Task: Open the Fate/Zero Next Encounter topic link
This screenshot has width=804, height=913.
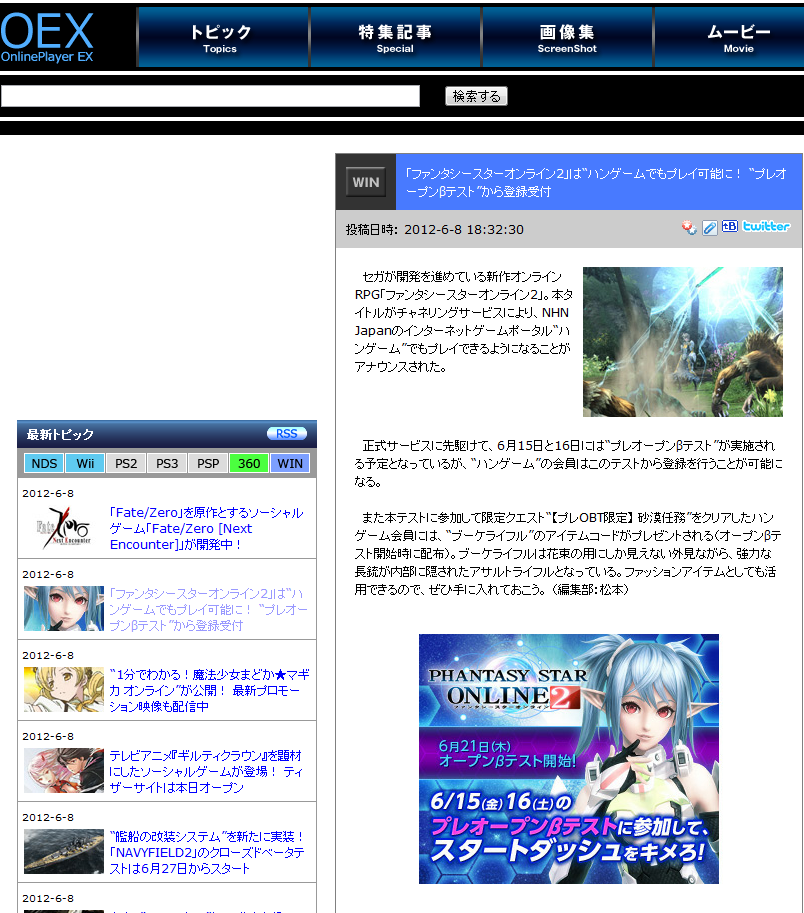Action: tap(207, 529)
